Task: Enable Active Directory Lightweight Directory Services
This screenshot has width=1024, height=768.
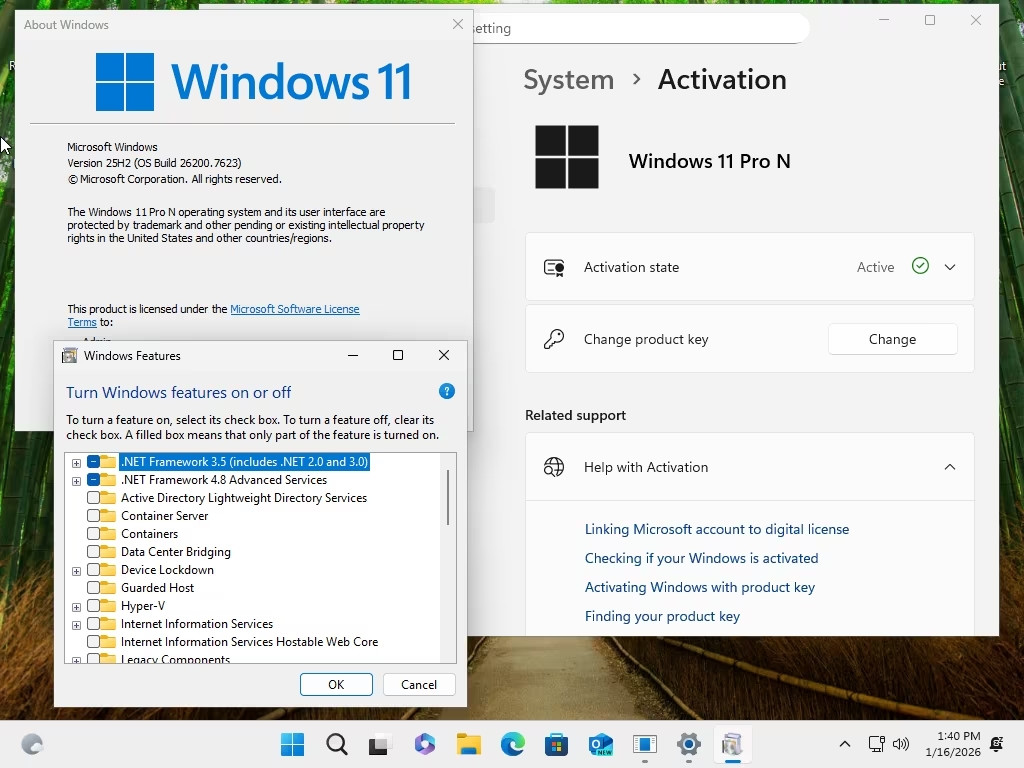Action: pos(93,498)
